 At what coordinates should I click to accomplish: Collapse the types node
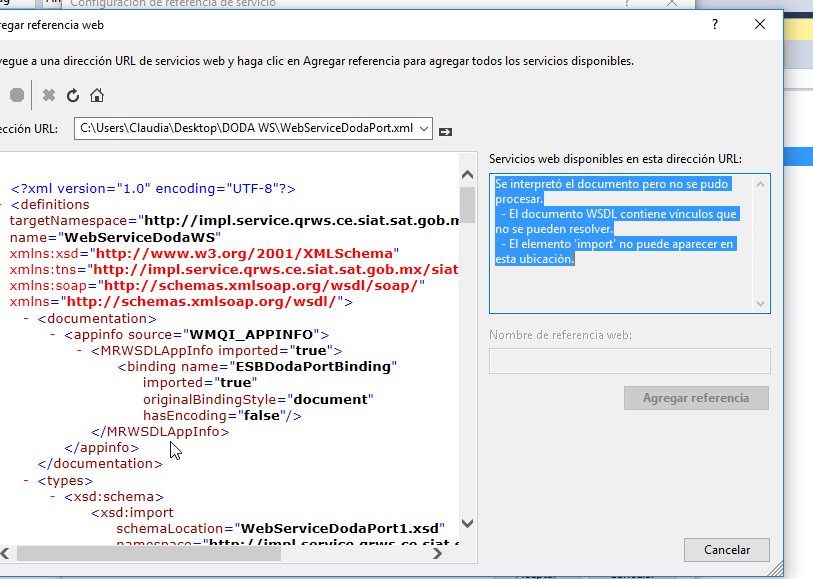[x=26, y=481]
